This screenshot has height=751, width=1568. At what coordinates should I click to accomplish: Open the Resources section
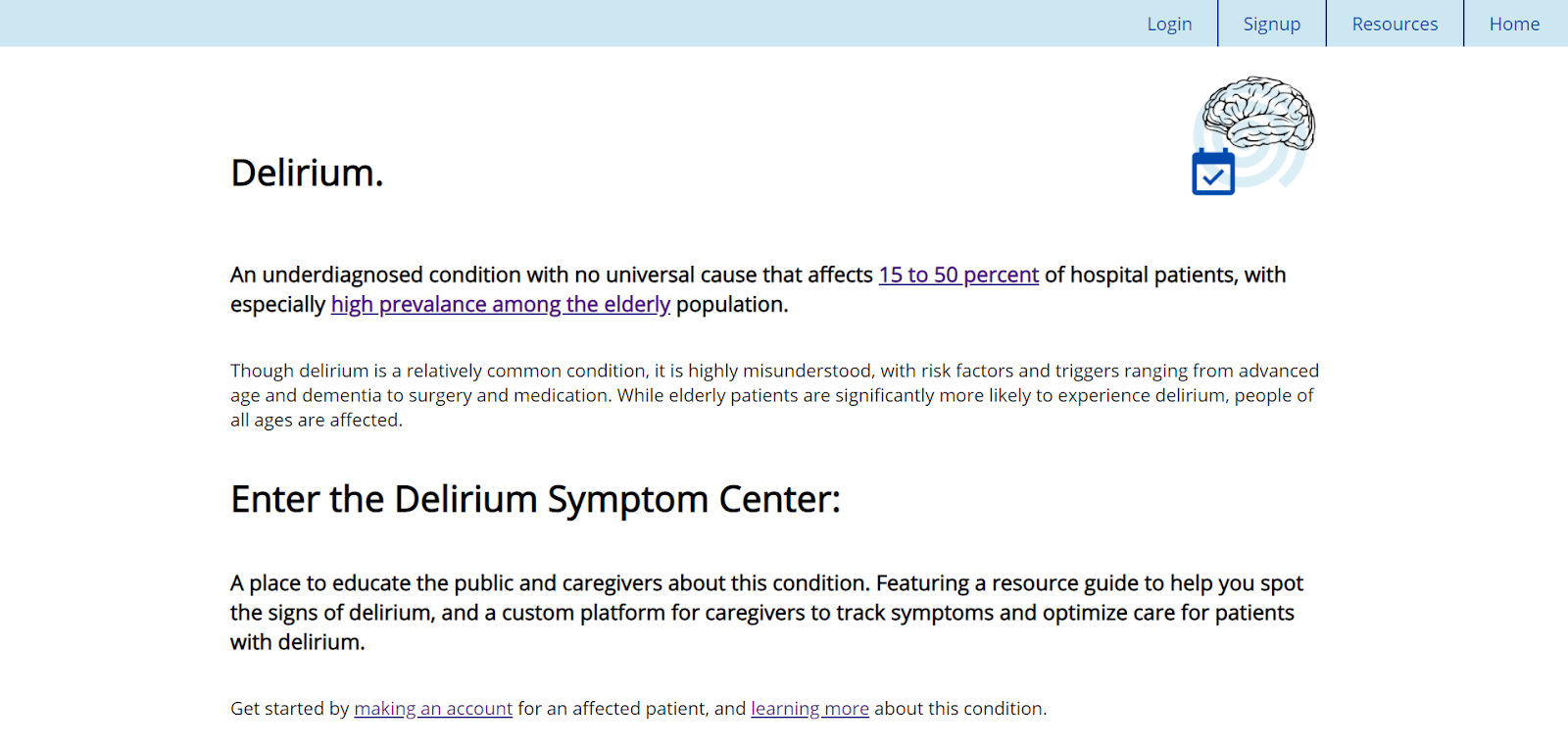click(x=1394, y=23)
